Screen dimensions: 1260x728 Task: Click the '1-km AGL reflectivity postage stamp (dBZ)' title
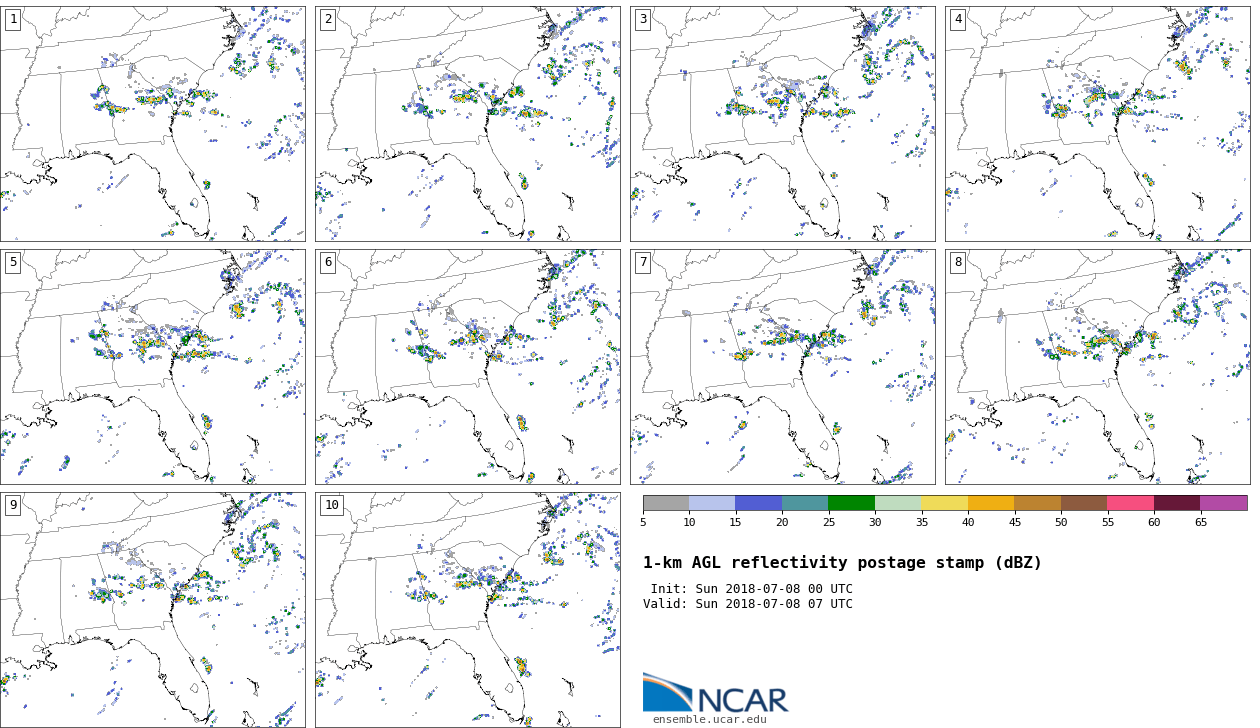tap(842, 563)
